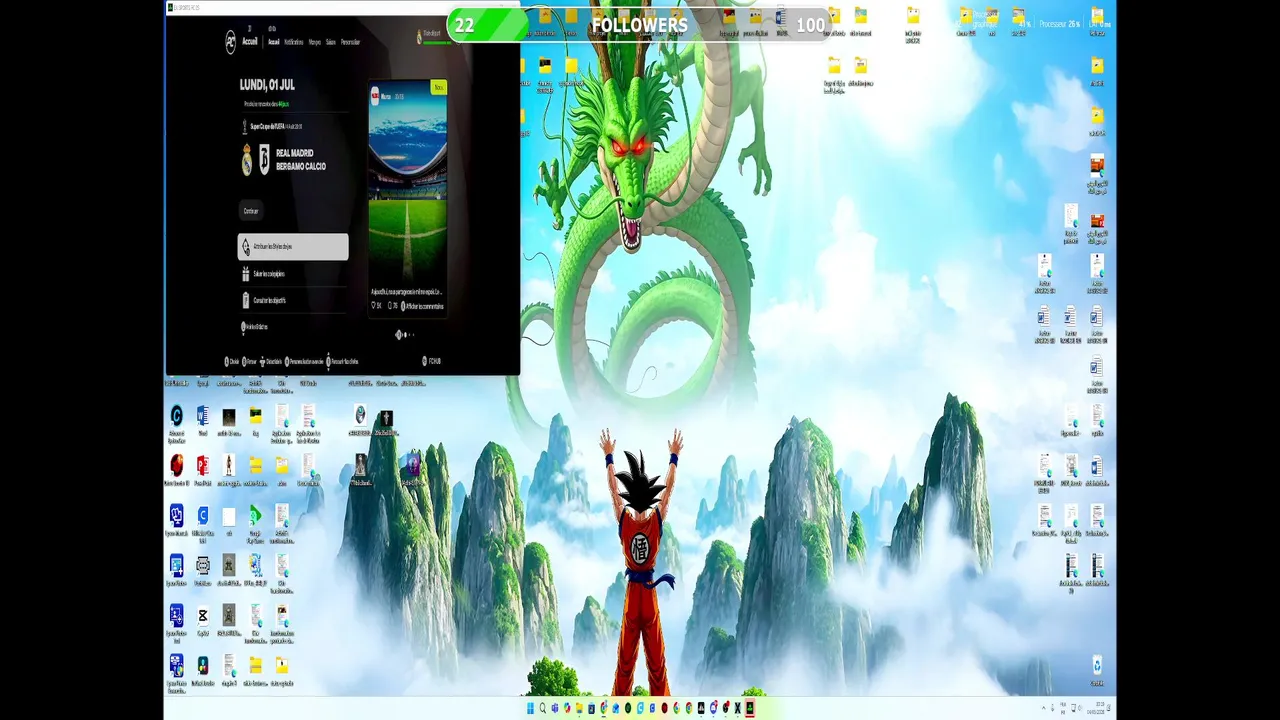Click the Afficher les commentaires link
Screen dimensions: 1280x720
(x=424, y=306)
